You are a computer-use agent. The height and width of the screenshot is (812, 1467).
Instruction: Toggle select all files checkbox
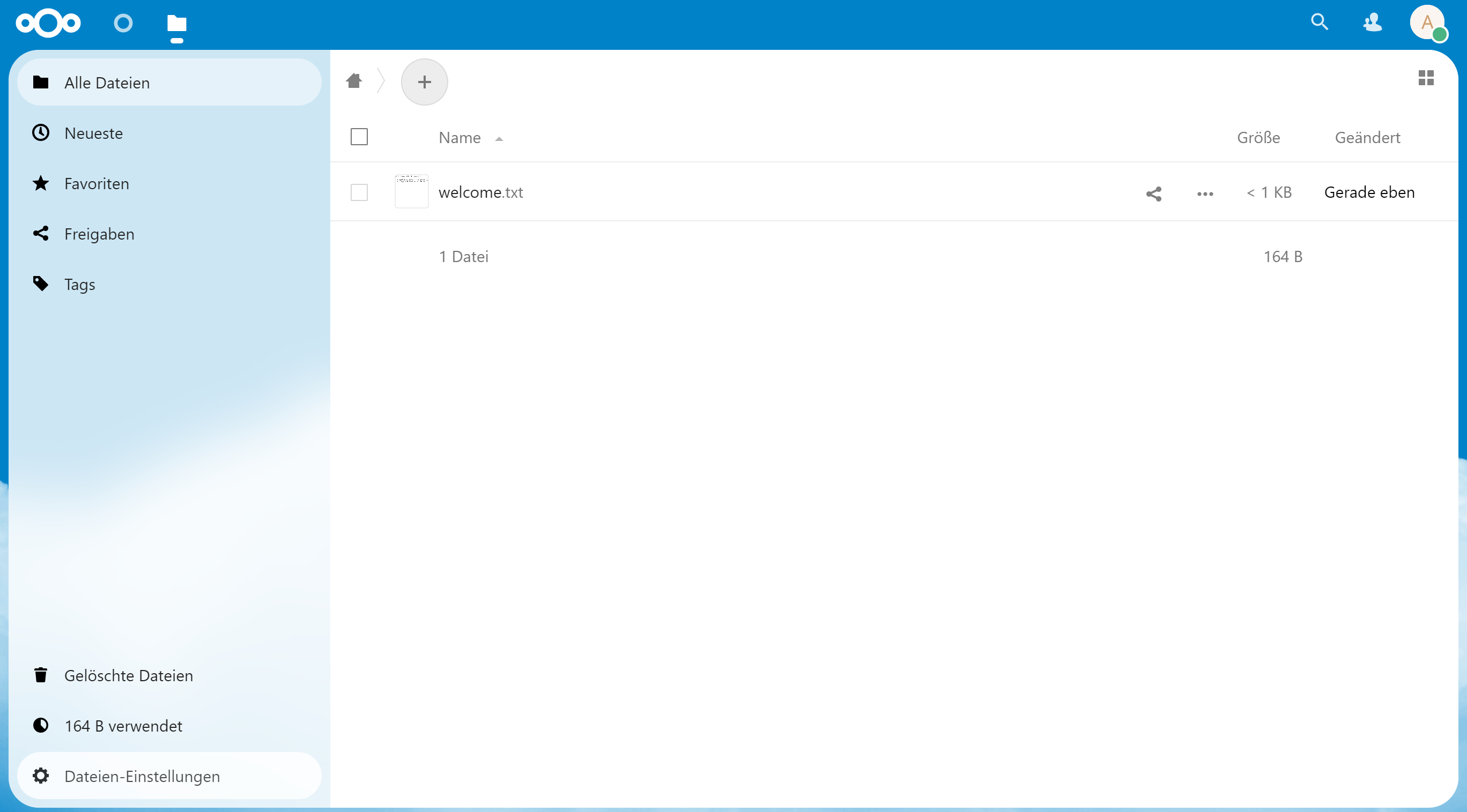click(x=359, y=137)
